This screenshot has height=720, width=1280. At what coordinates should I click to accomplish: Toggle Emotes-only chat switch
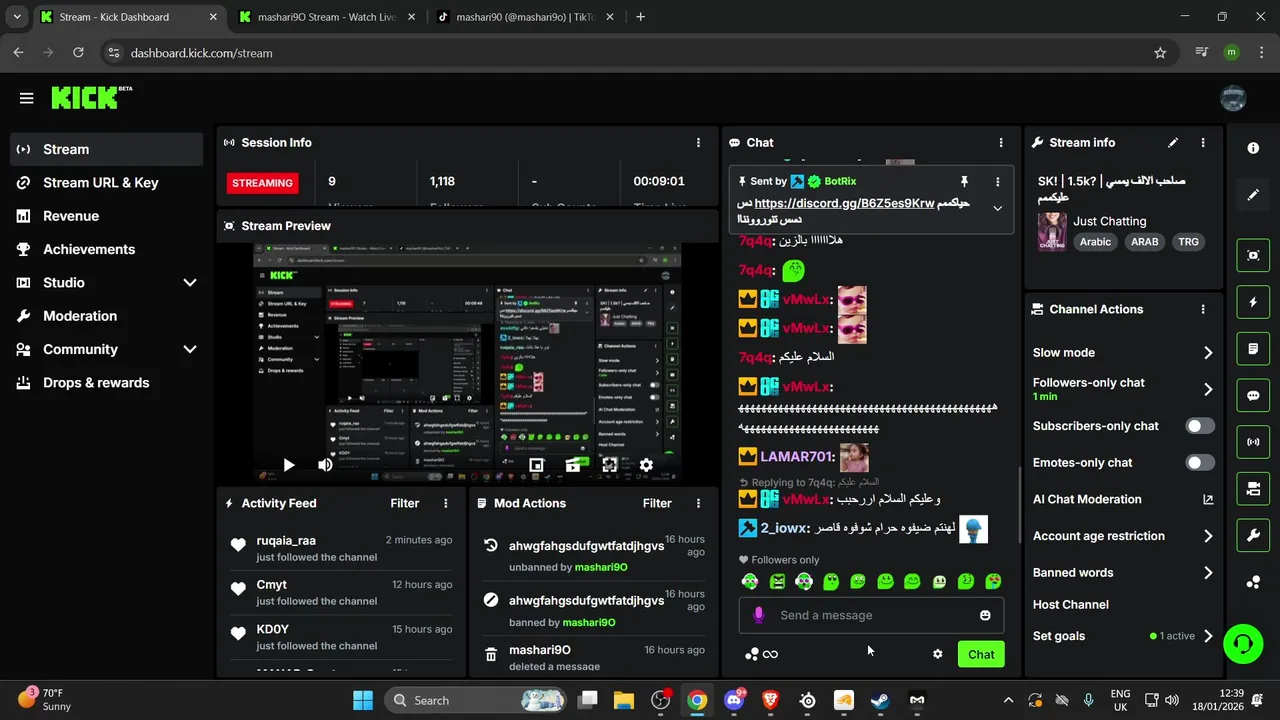click(x=1200, y=463)
